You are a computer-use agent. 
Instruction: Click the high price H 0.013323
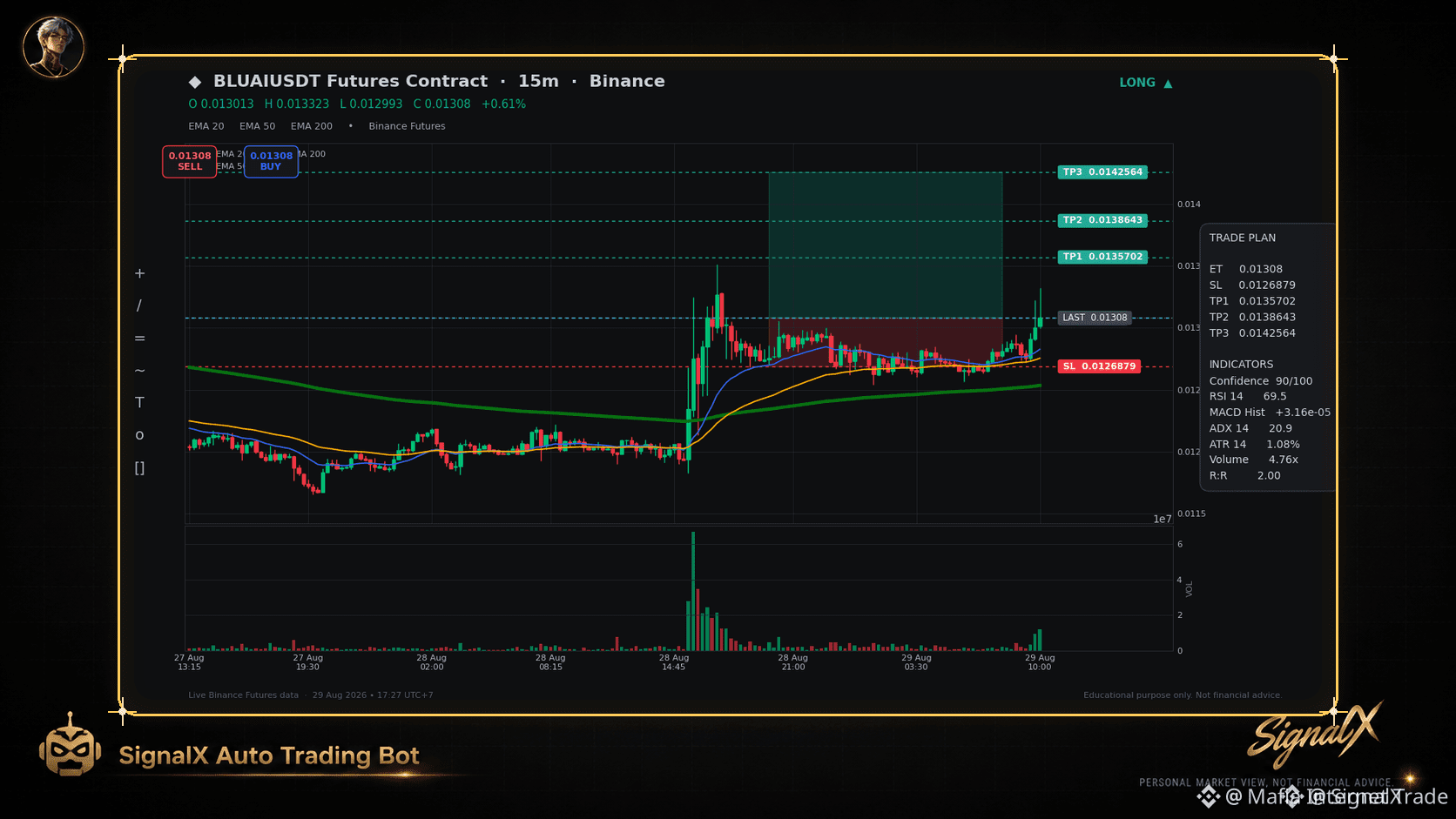click(297, 104)
